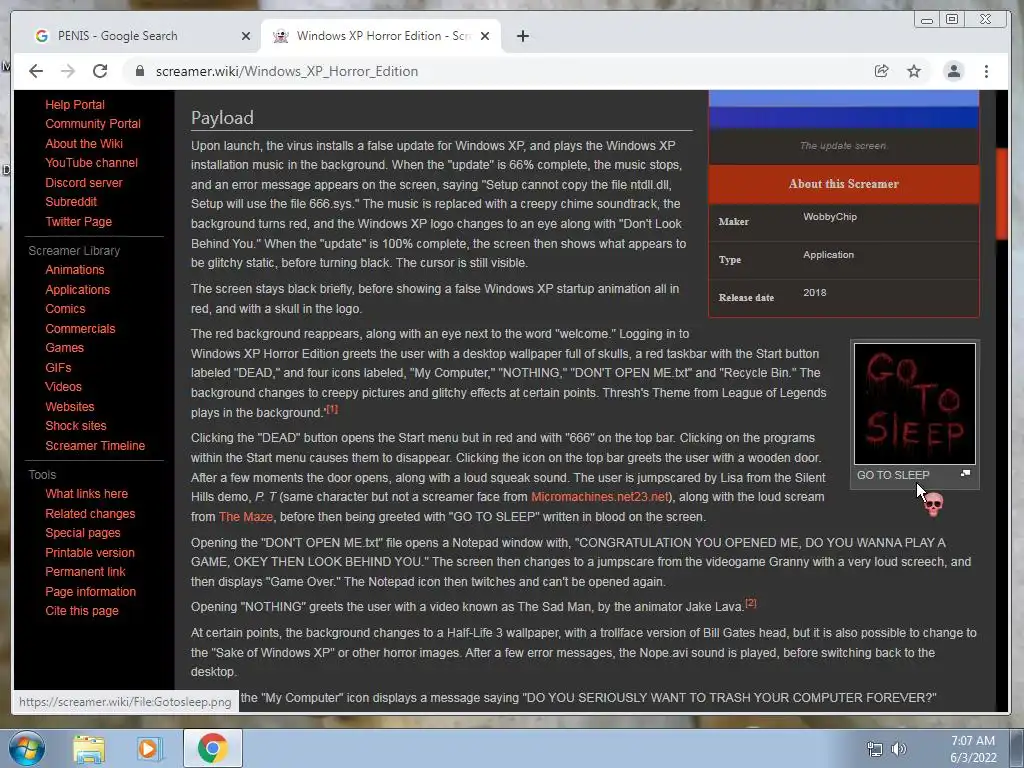The width and height of the screenshot is (1024, 768).
Task: Click the Screamer Library sidebar heading
Action: 74,251
